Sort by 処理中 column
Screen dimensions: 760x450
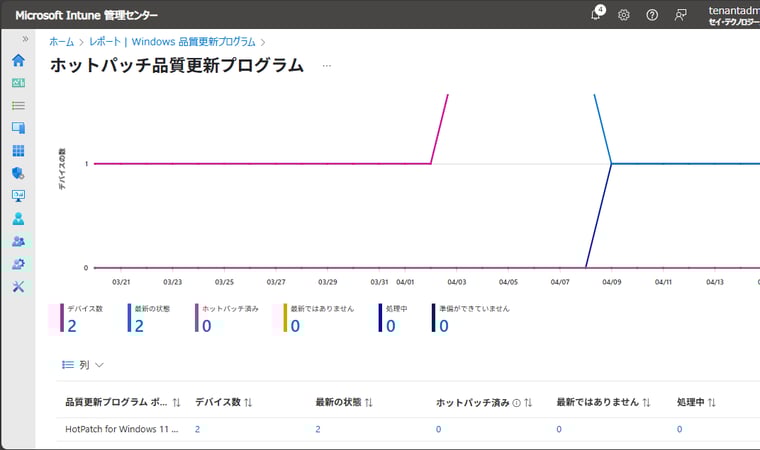tap(696, 402)
